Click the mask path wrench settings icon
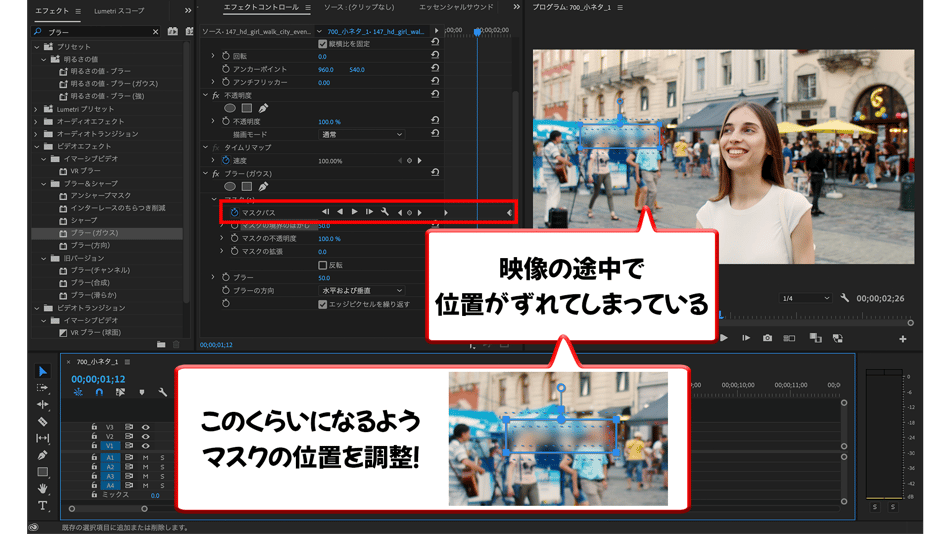950x534 pixels. click(x=385, y=212)
